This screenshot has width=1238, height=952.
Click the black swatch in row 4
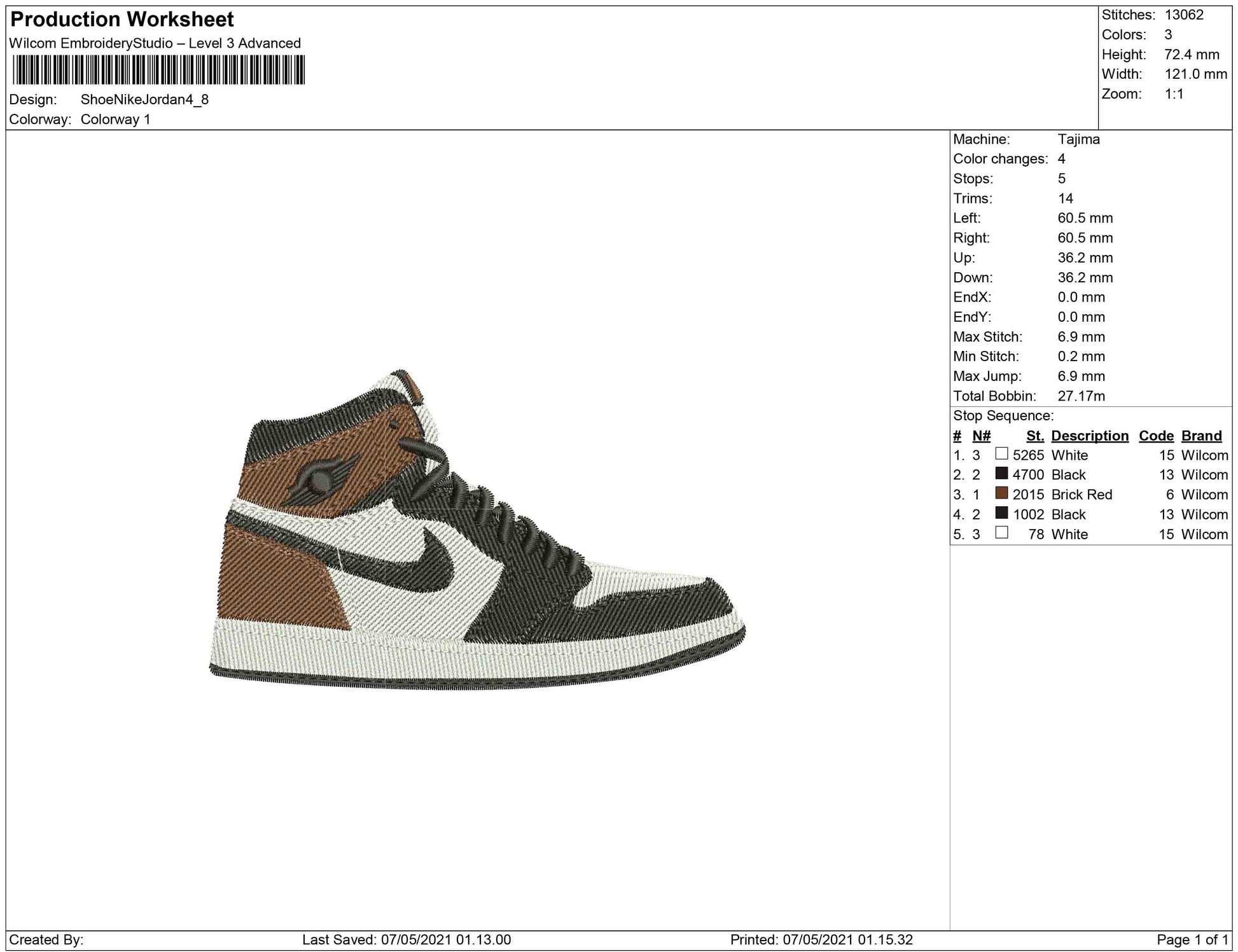click(x=1001, y=513)
